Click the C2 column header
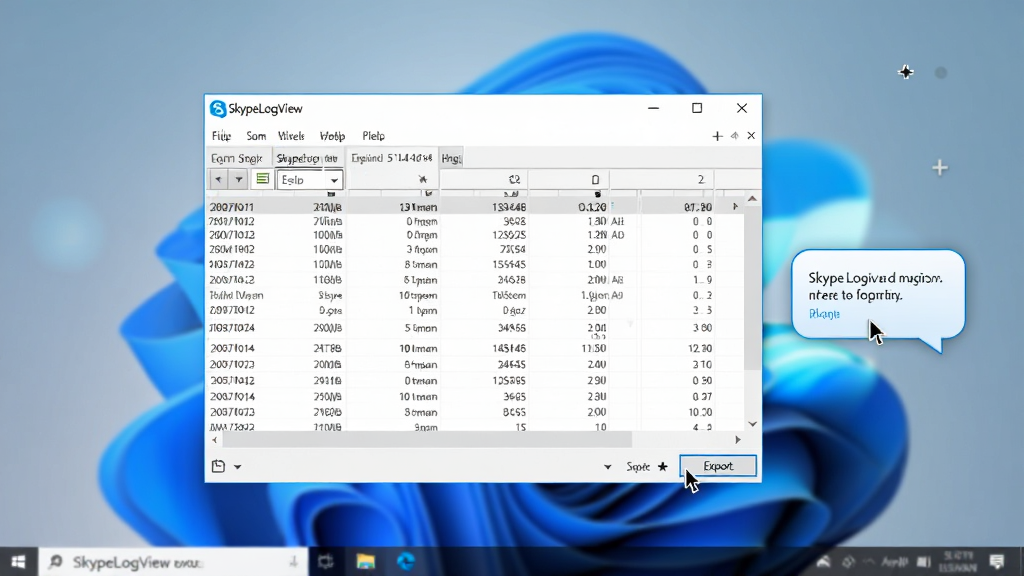 [484, 180]
